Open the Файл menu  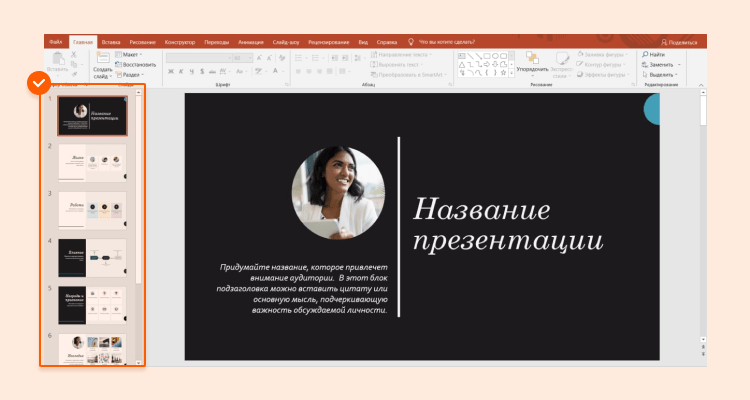(55, 42)
